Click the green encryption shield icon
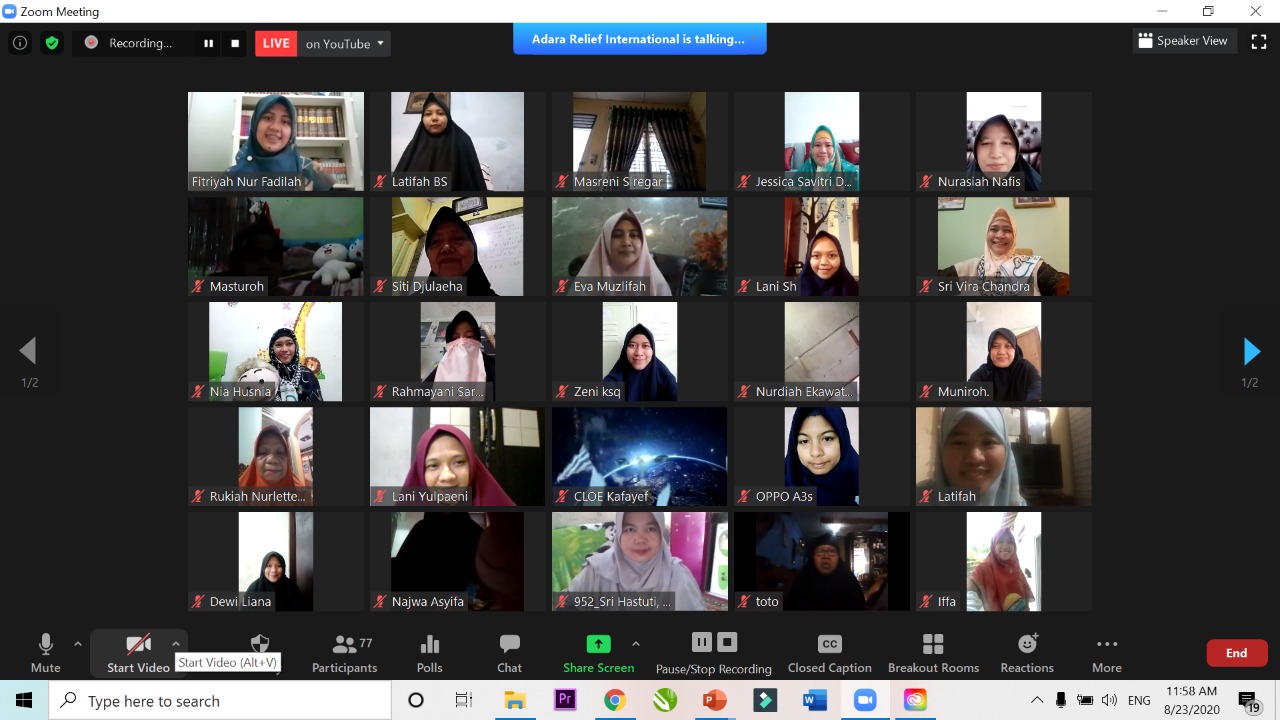This screenshot has width=1280, height=720. coord(52,43)
